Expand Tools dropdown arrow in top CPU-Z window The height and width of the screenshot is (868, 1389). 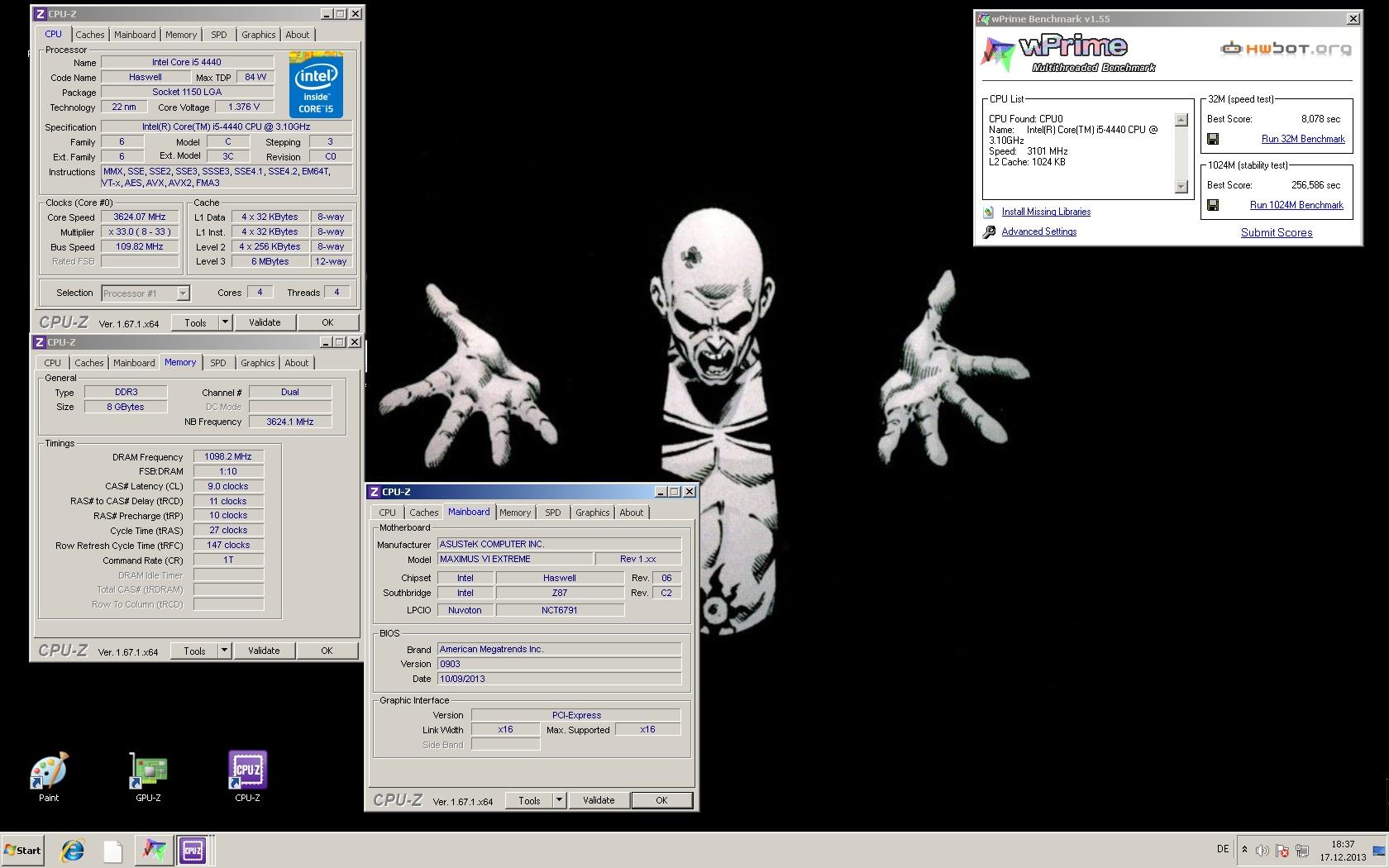[226, 322]
